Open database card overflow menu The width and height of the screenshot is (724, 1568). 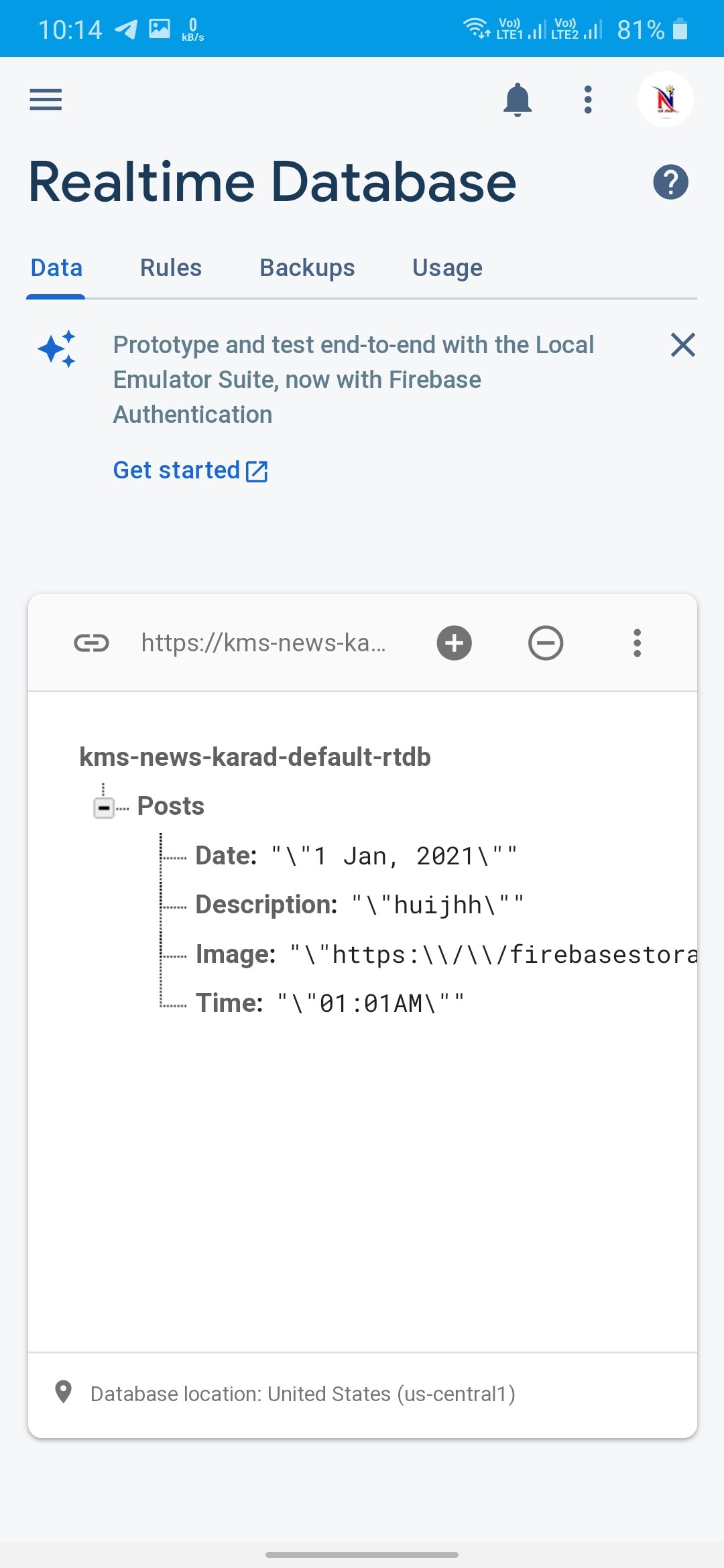click(637, 643)
